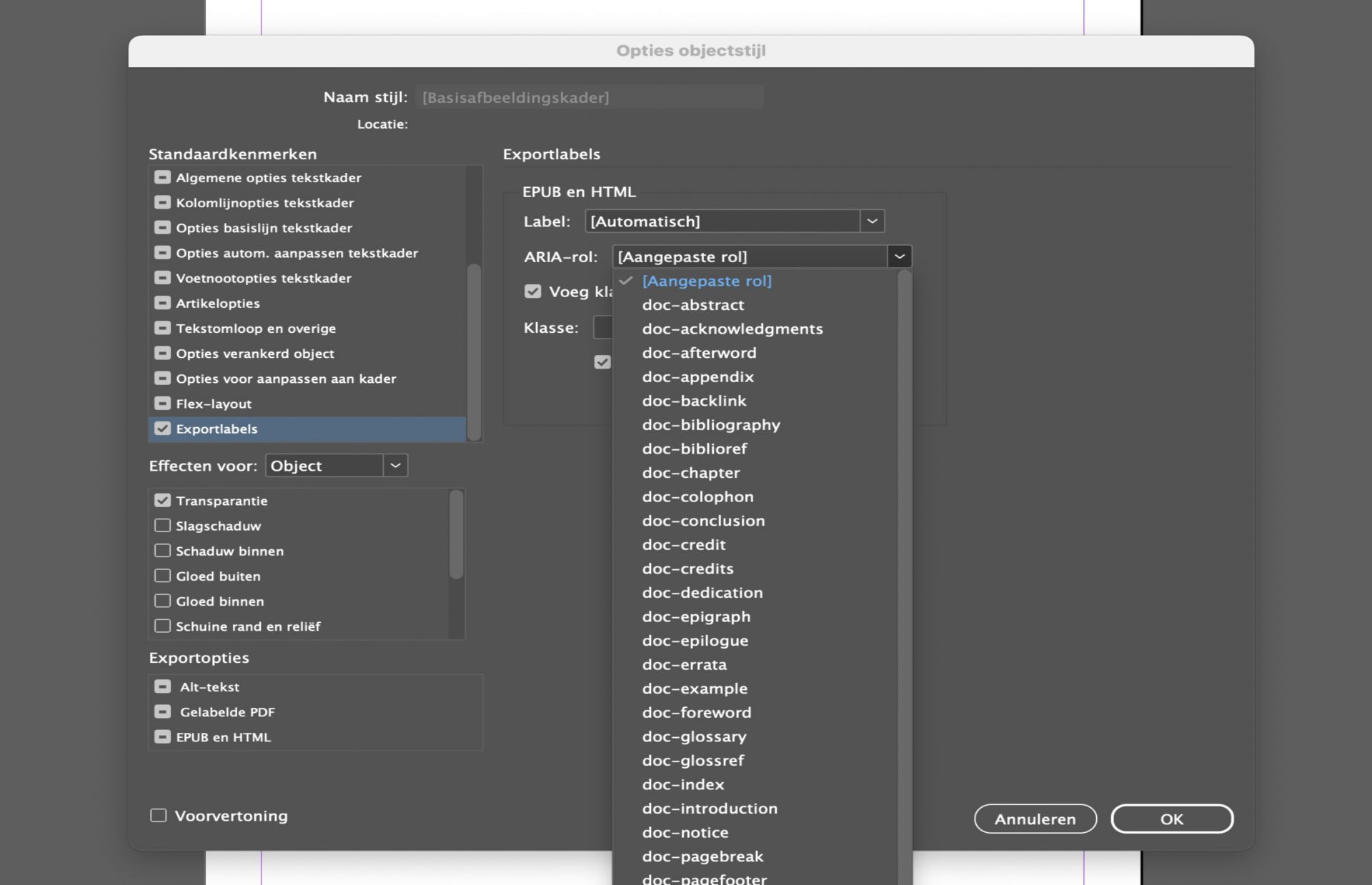Toggle the Algemene opties tekstkader state icon

pos(162,177)
